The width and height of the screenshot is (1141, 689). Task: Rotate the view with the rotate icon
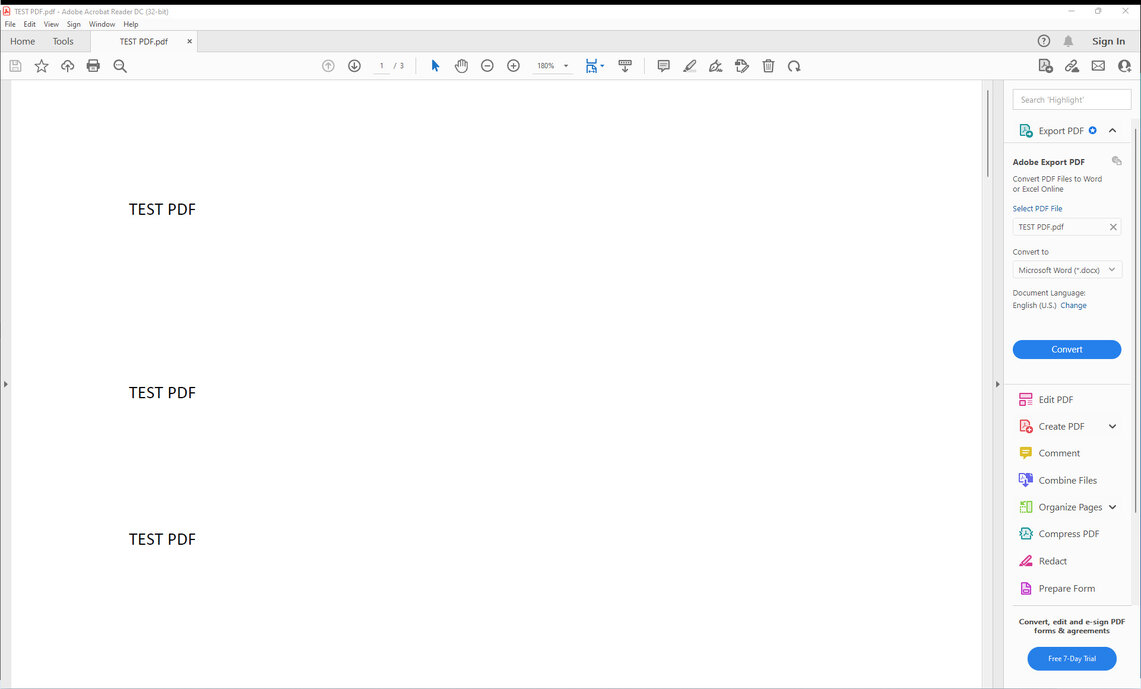pyautogui.click(x=795, y=66)
